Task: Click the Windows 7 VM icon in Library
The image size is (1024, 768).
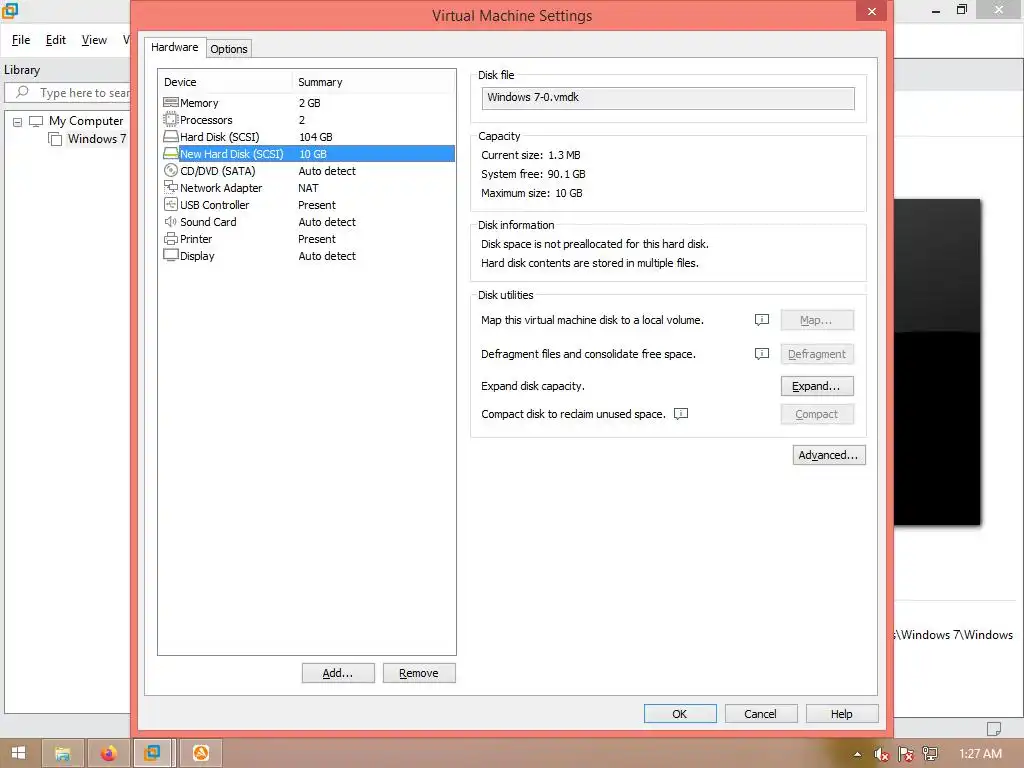Action: click(56, 139)
